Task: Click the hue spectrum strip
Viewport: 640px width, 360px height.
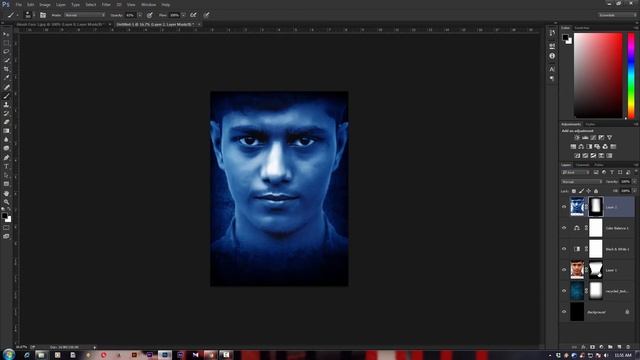Action: pyautogui.click(x=631, y=76)
